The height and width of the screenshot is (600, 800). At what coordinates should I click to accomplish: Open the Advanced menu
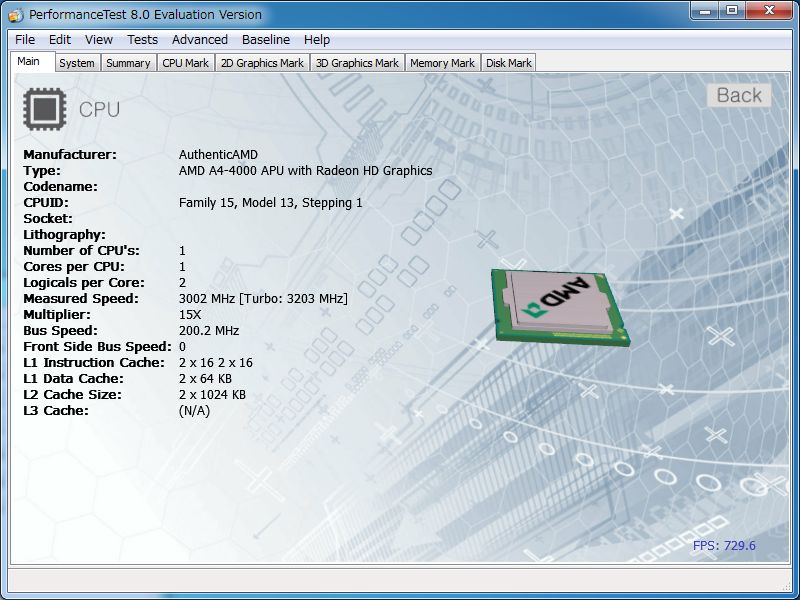click(199, 40)
